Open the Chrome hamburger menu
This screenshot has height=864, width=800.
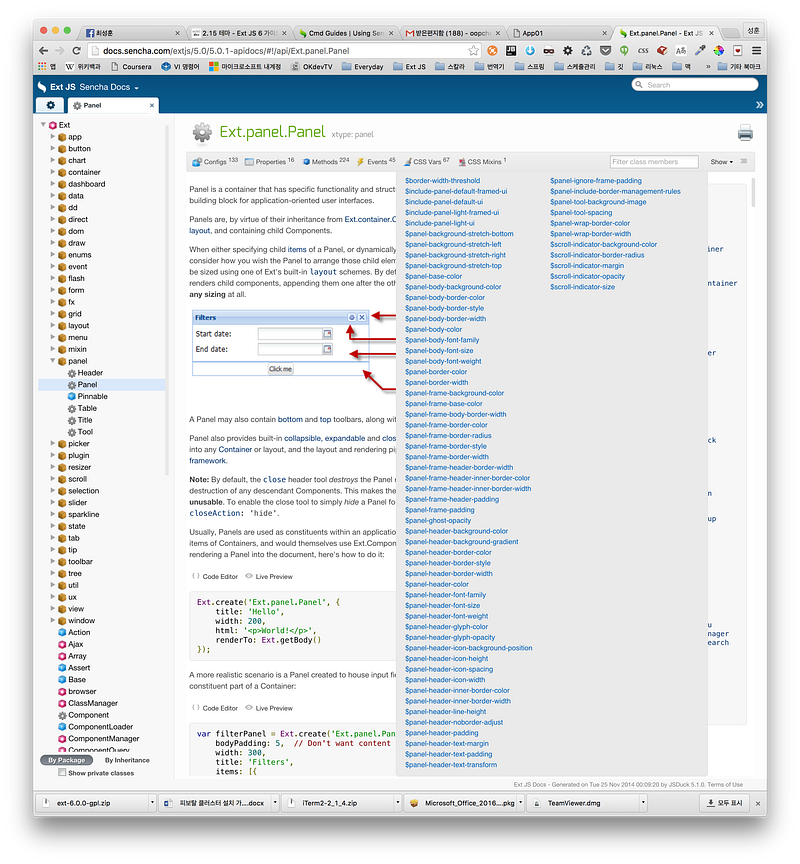point(756,51)
